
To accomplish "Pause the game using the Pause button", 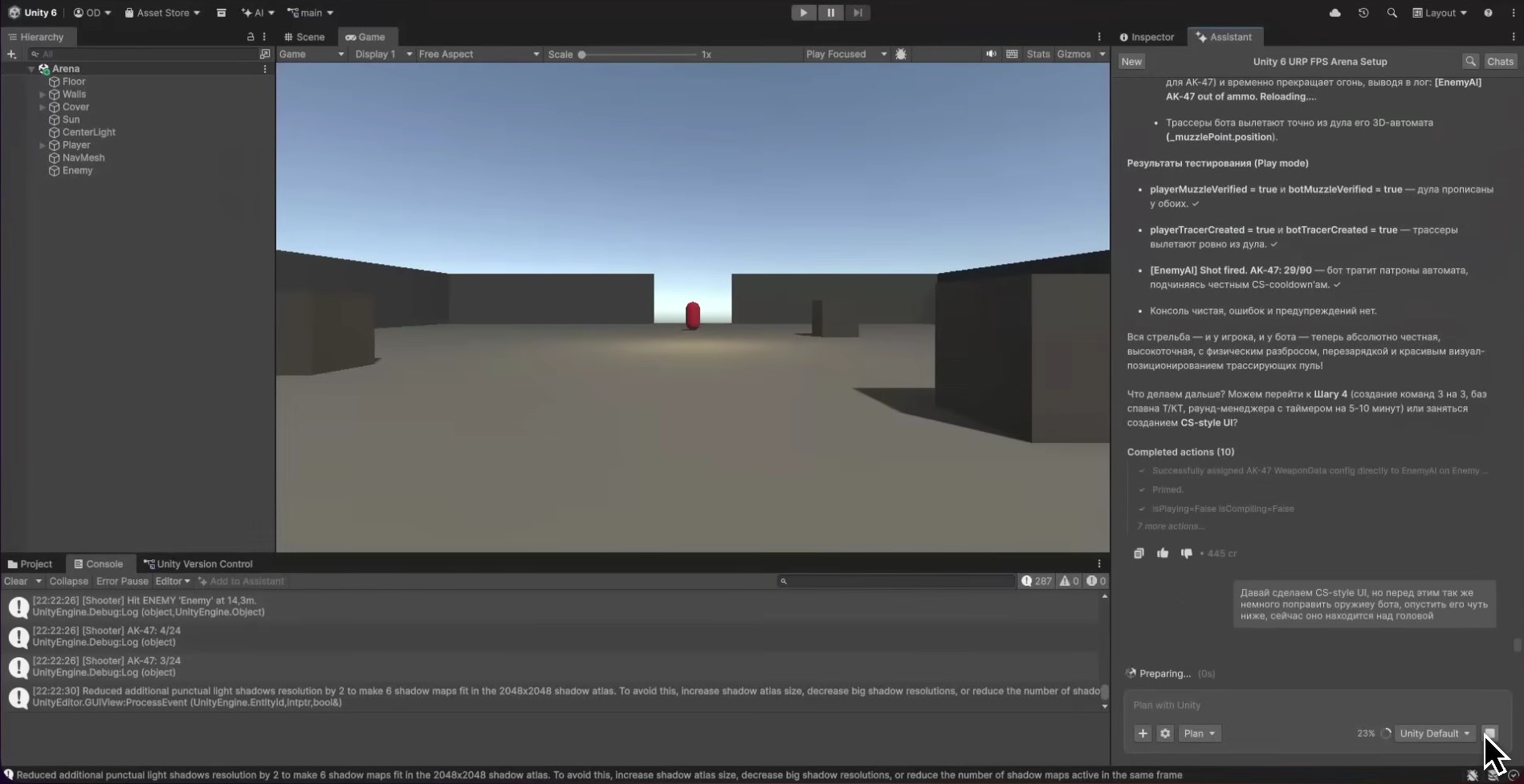I will coord(830,13).
